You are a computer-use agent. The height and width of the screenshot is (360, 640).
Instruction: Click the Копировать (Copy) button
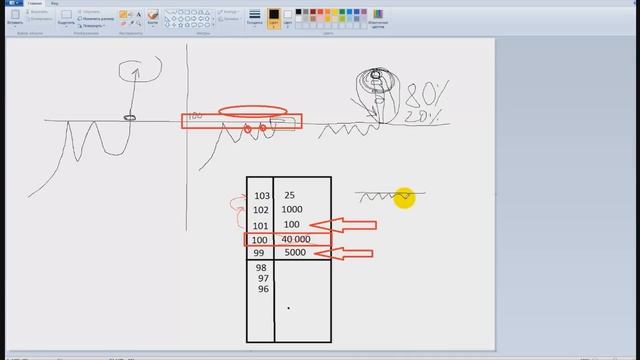pyautogui.click(x=39, y=19)
